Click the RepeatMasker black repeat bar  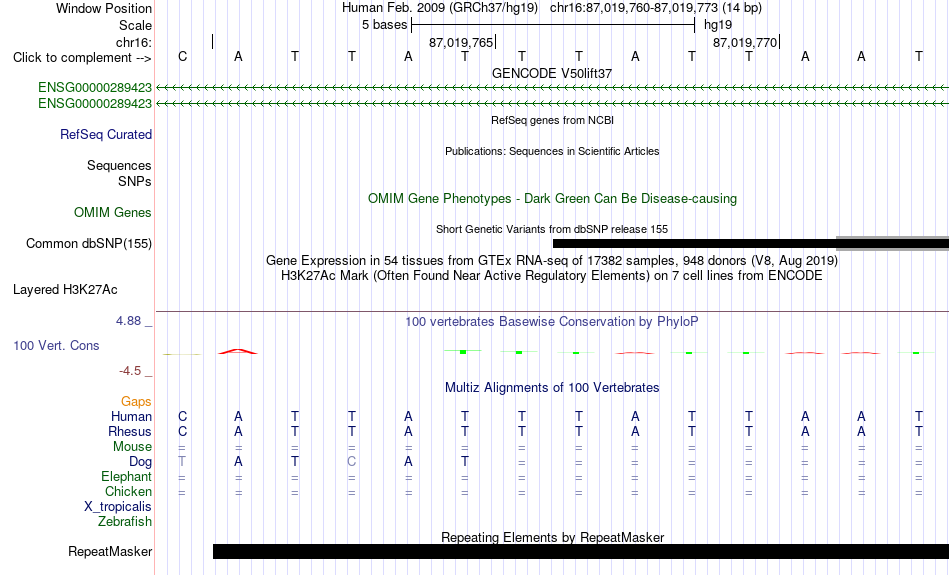coord(581,551)
